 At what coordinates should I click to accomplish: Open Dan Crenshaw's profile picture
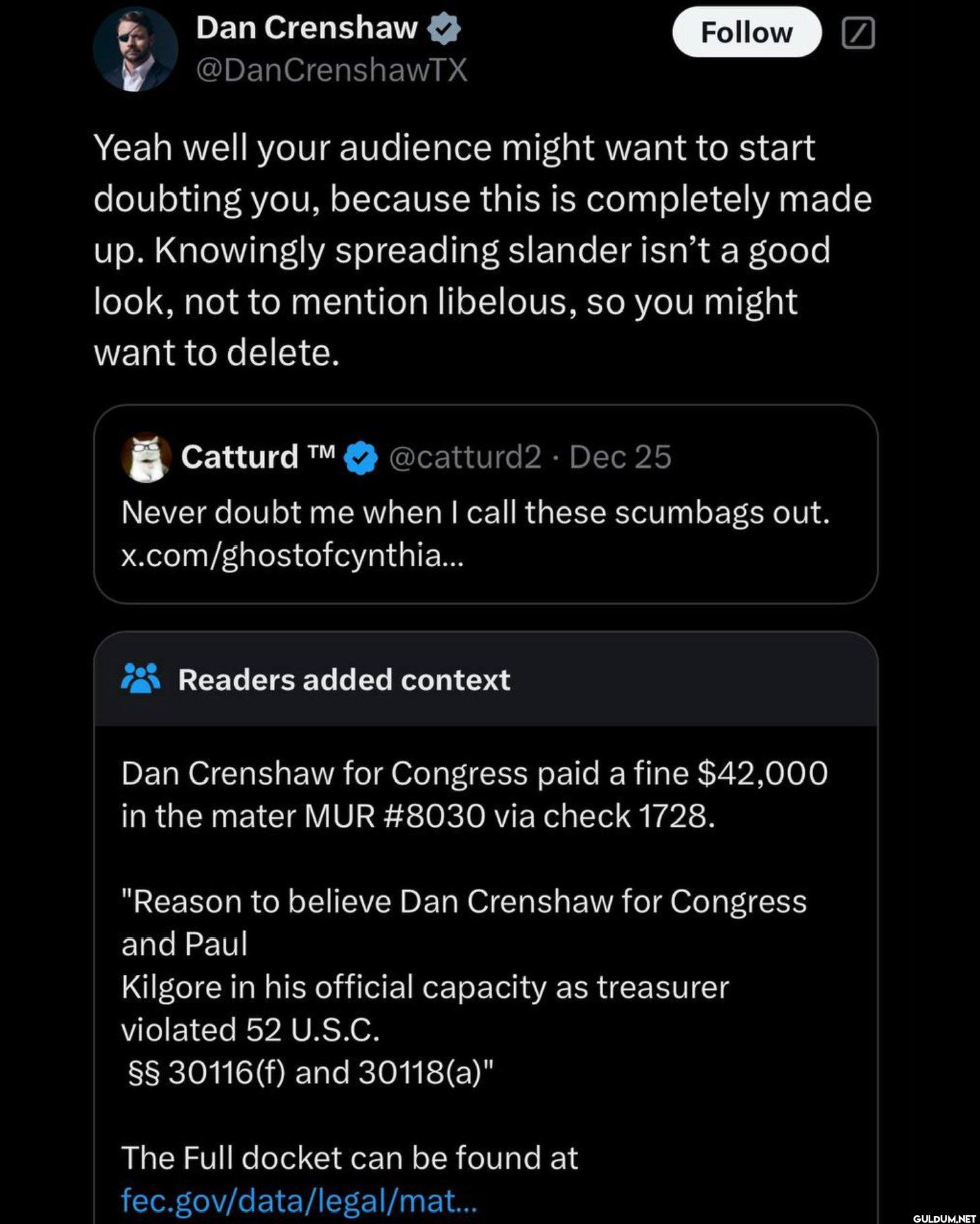point(135,49)
